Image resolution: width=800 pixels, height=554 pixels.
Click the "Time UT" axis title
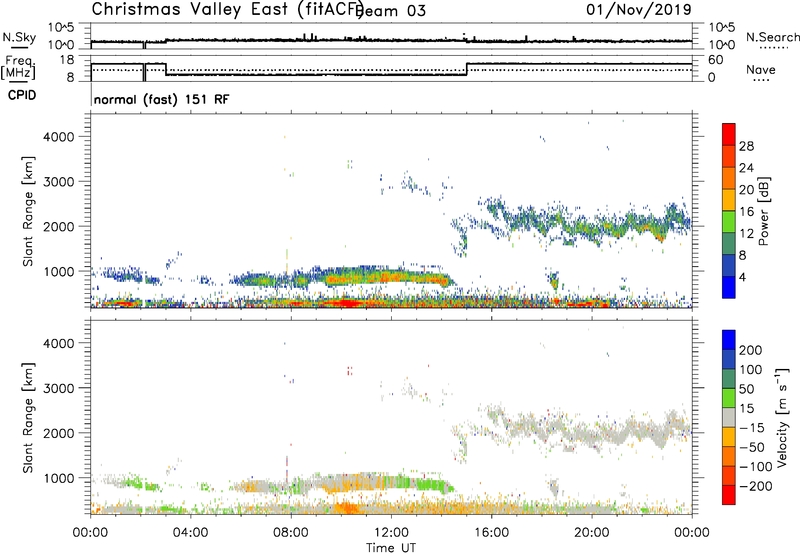391,548
